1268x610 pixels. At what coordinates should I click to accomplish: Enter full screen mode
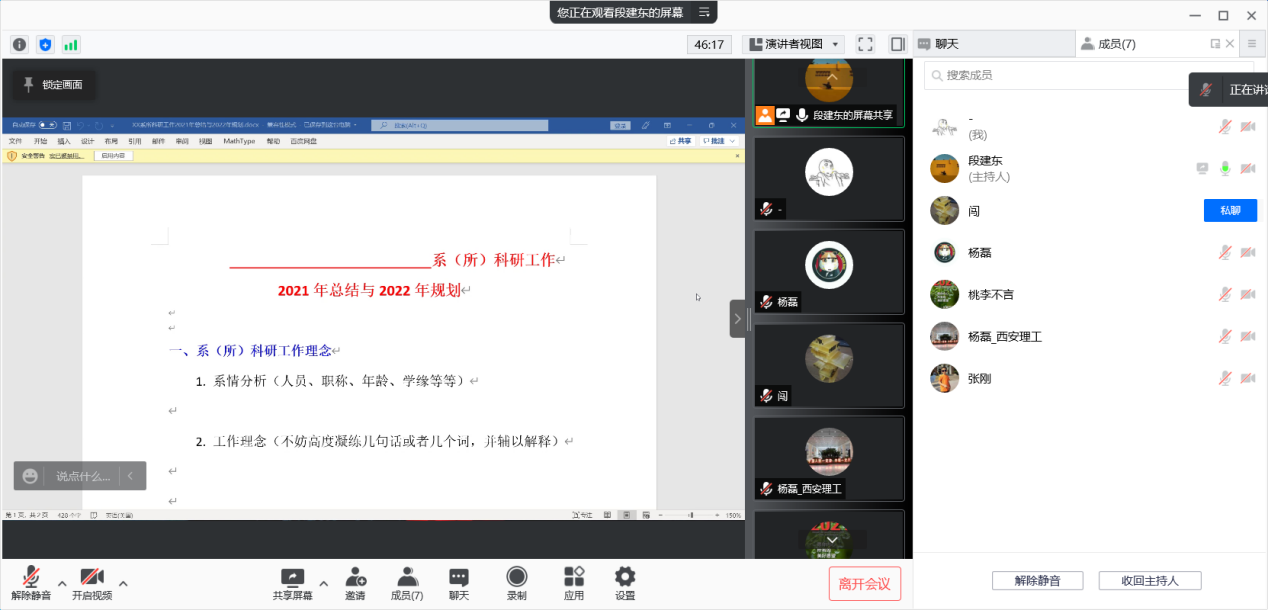coord(865,44)
